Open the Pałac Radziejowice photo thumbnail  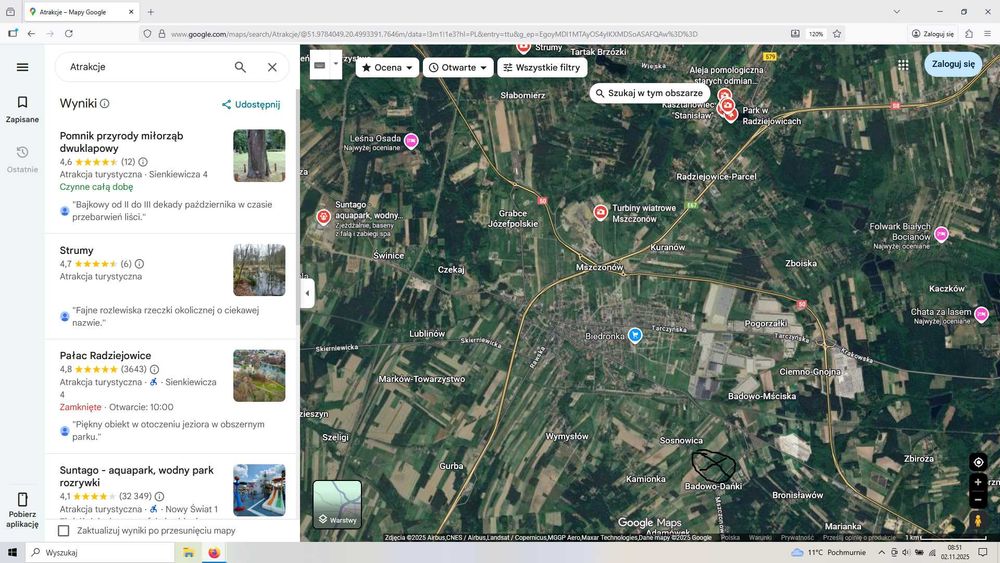(259, 376)
